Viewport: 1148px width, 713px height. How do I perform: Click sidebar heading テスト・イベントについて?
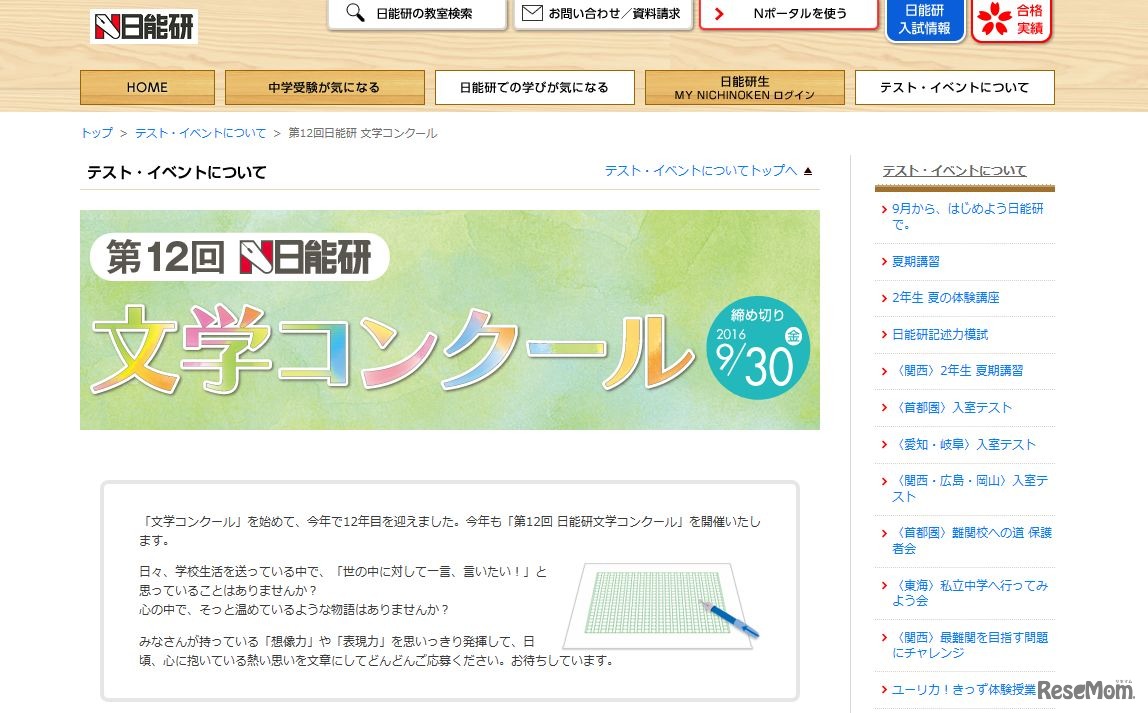click(x=954, y=171)
